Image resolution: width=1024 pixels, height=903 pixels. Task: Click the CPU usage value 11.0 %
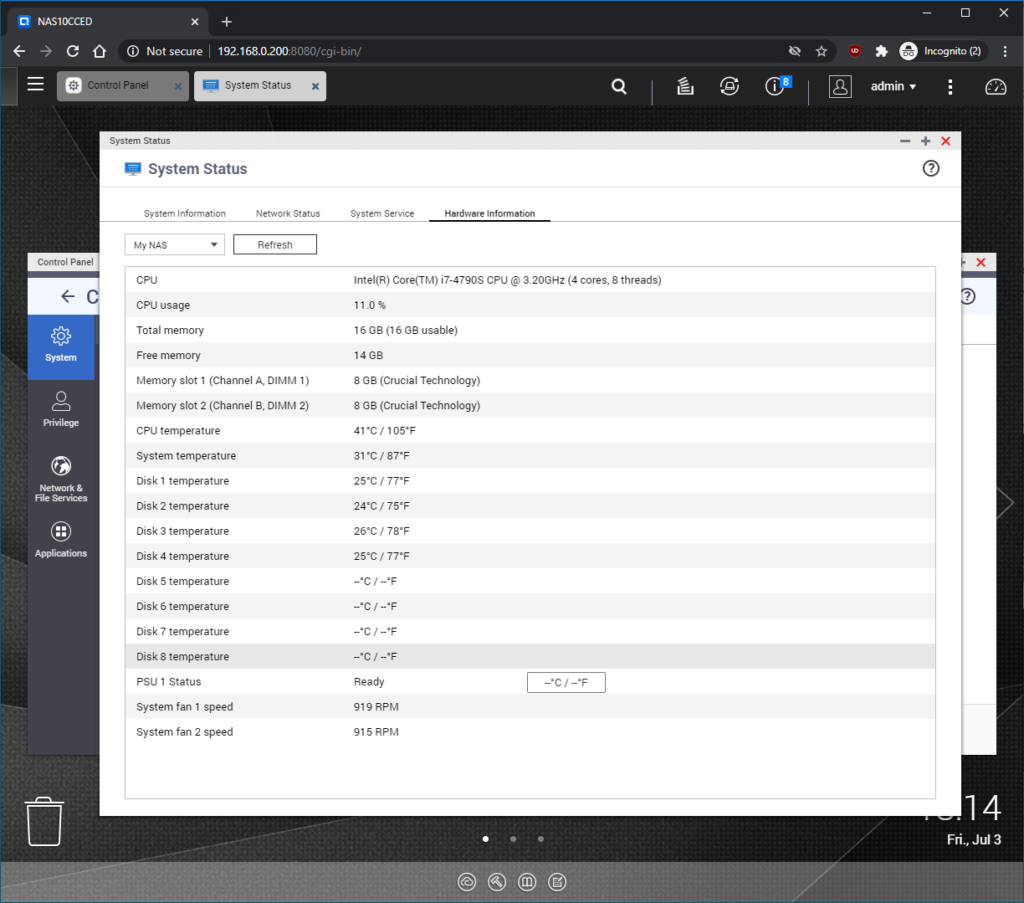pyautogui.click(x=370, y=305)
